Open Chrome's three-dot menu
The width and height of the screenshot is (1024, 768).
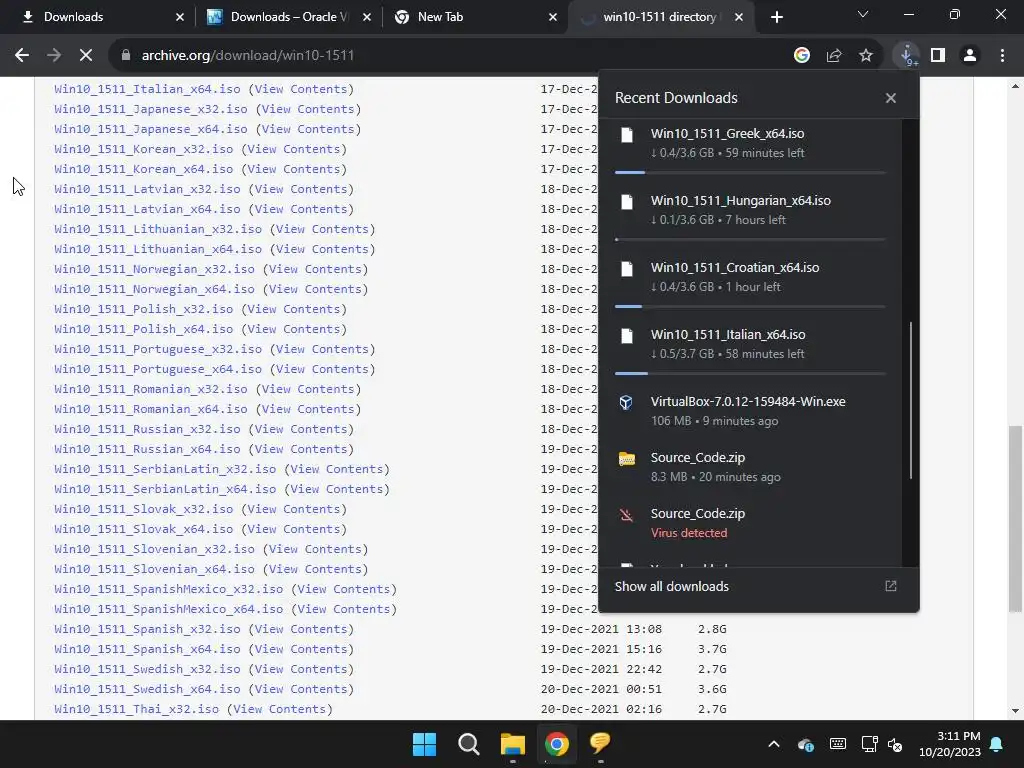pos(1002,56)
